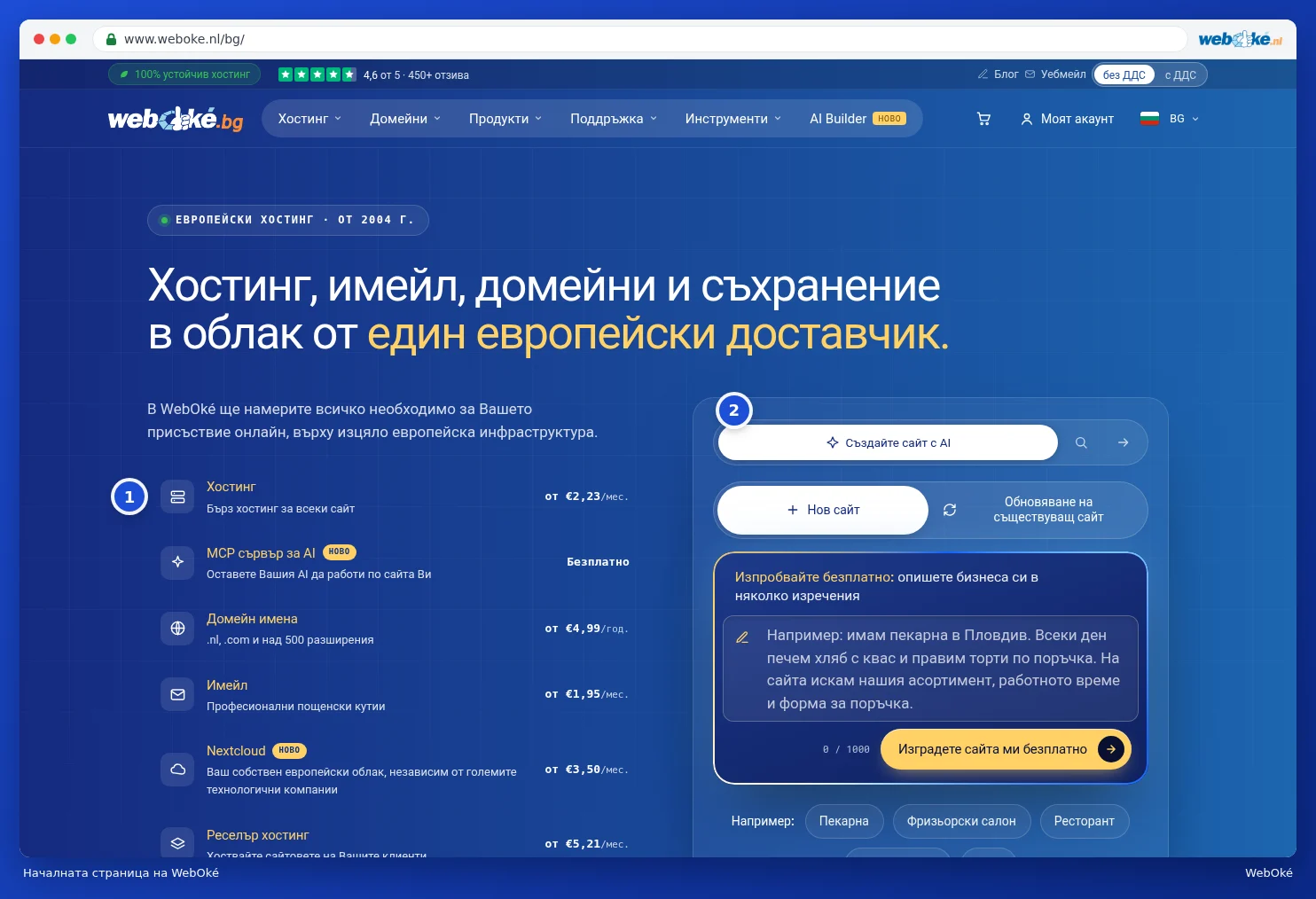Click the weboke.nl logo in browser bar
1316x899 pixels.
(1240, 39)
